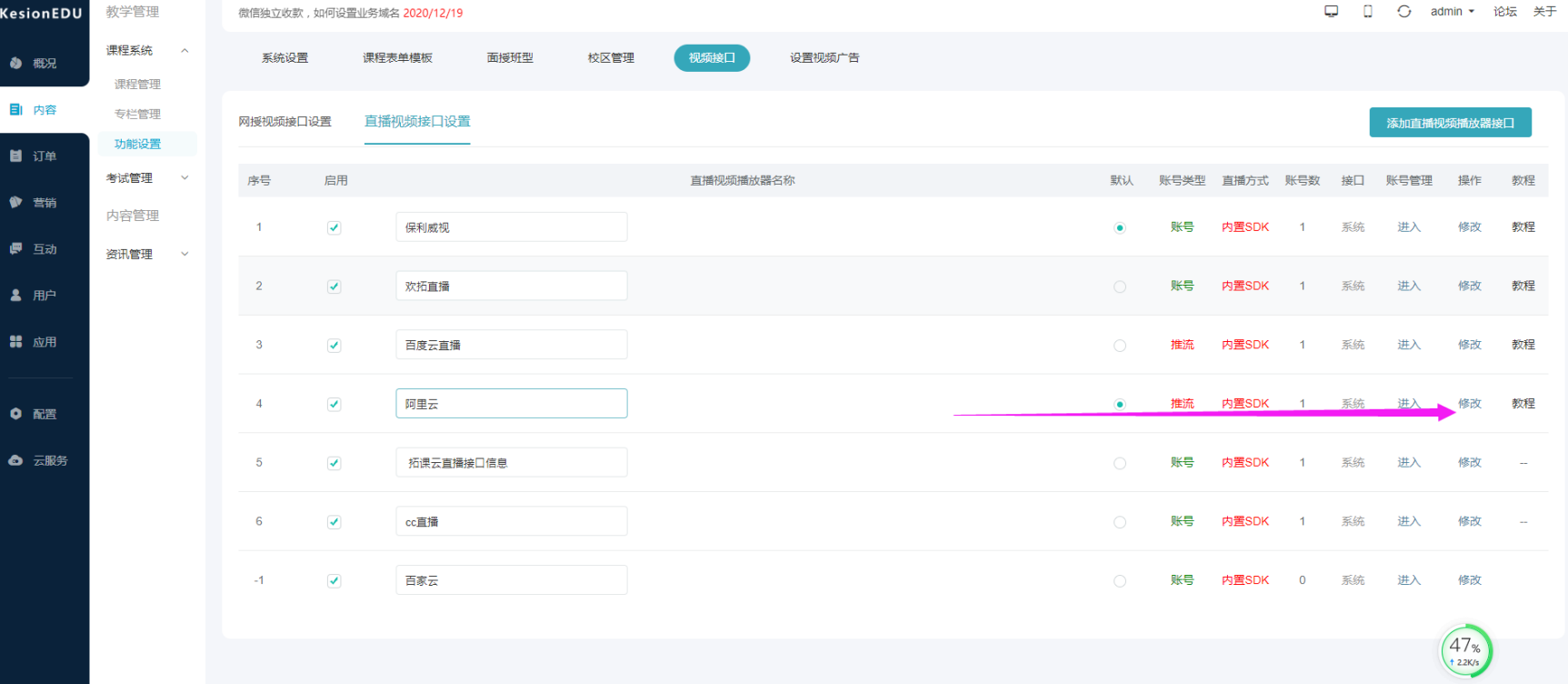The height and width of the screenshot is (684, 1568).
Task: Click 添加直播视频播放器接口 button
Action: click(1450, 123)
